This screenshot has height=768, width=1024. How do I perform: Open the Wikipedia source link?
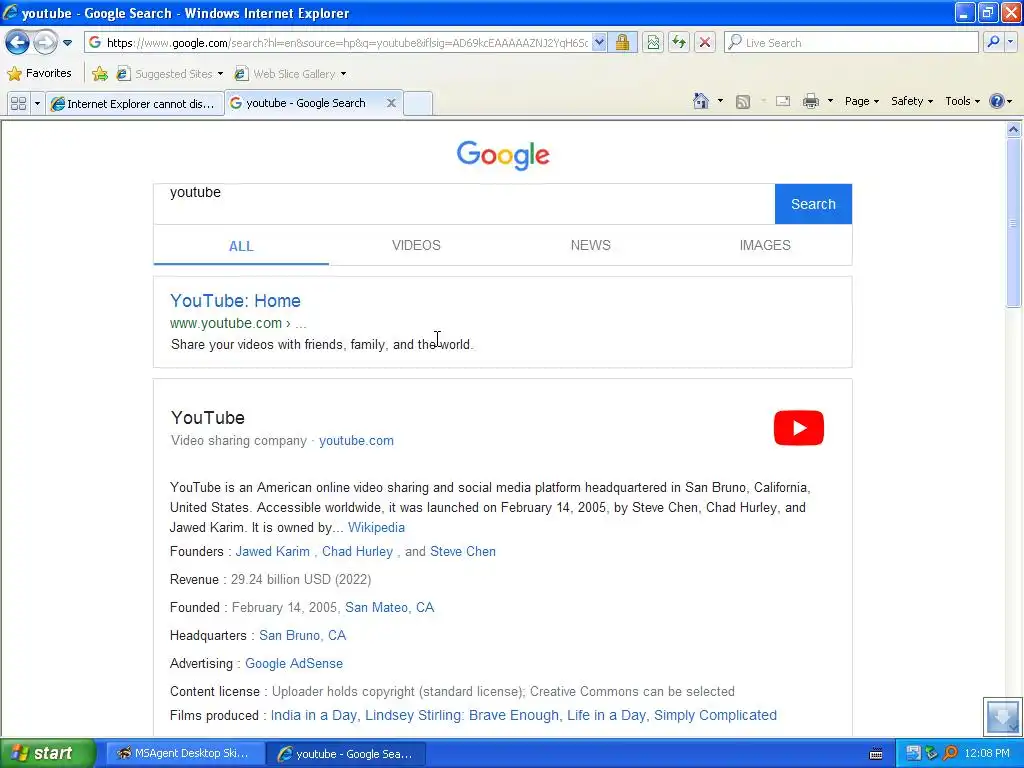376,528
